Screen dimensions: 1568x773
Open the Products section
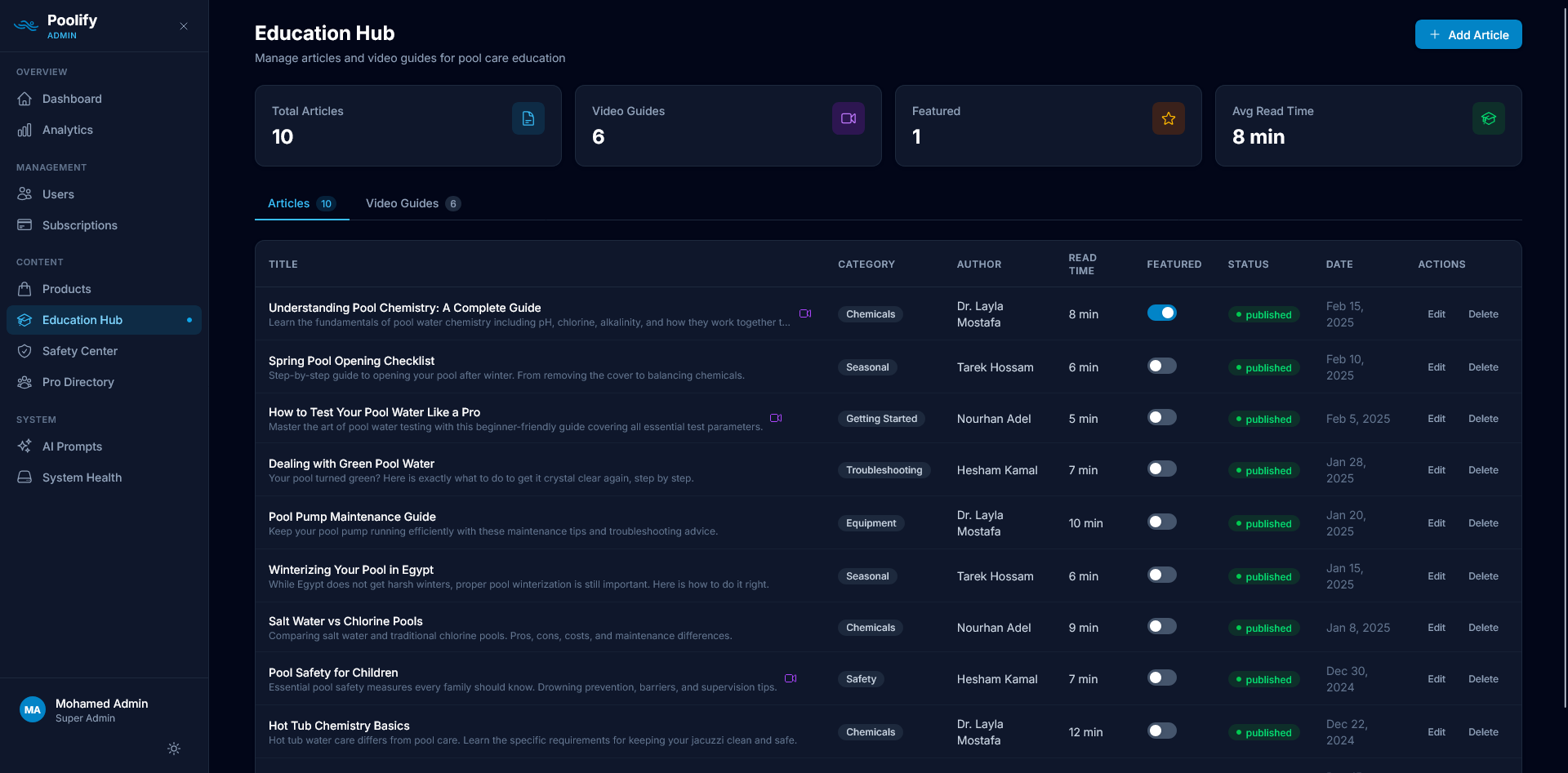(104, 289)
